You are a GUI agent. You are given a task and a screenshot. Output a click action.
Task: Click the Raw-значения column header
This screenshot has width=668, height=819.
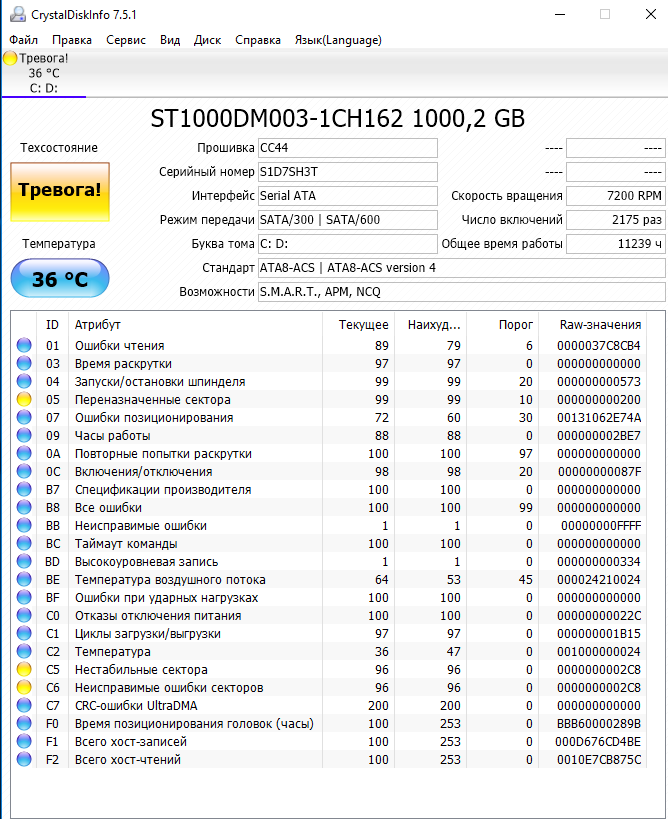[x=593, y=325]
